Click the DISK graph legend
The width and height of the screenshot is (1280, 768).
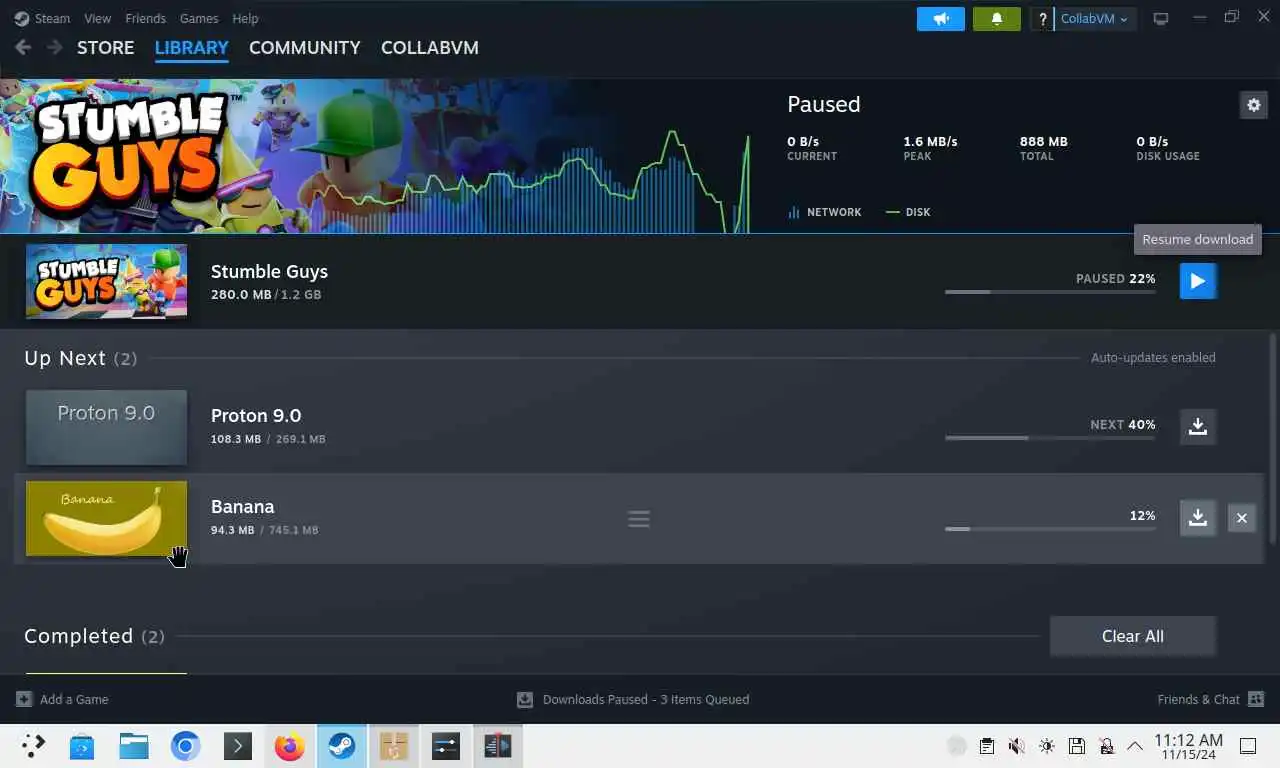click(x=908, y=212)
